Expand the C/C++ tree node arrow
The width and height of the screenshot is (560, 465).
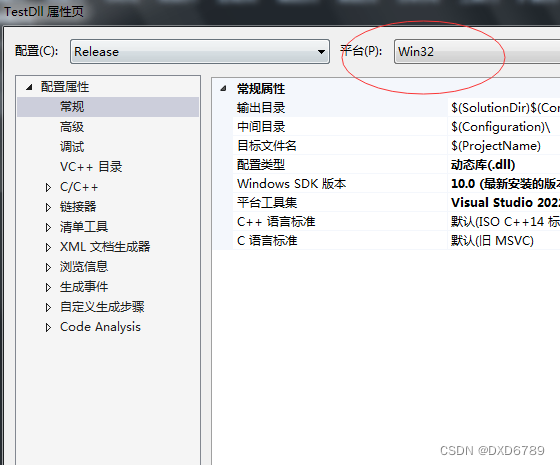pyautogui.click(x=48, y=187)
